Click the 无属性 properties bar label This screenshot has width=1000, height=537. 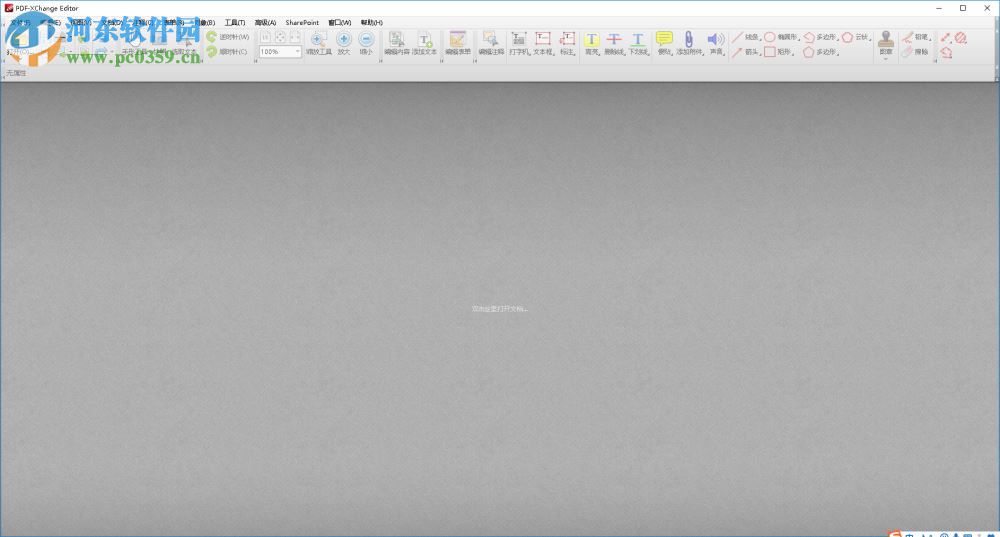pos(17,73)
